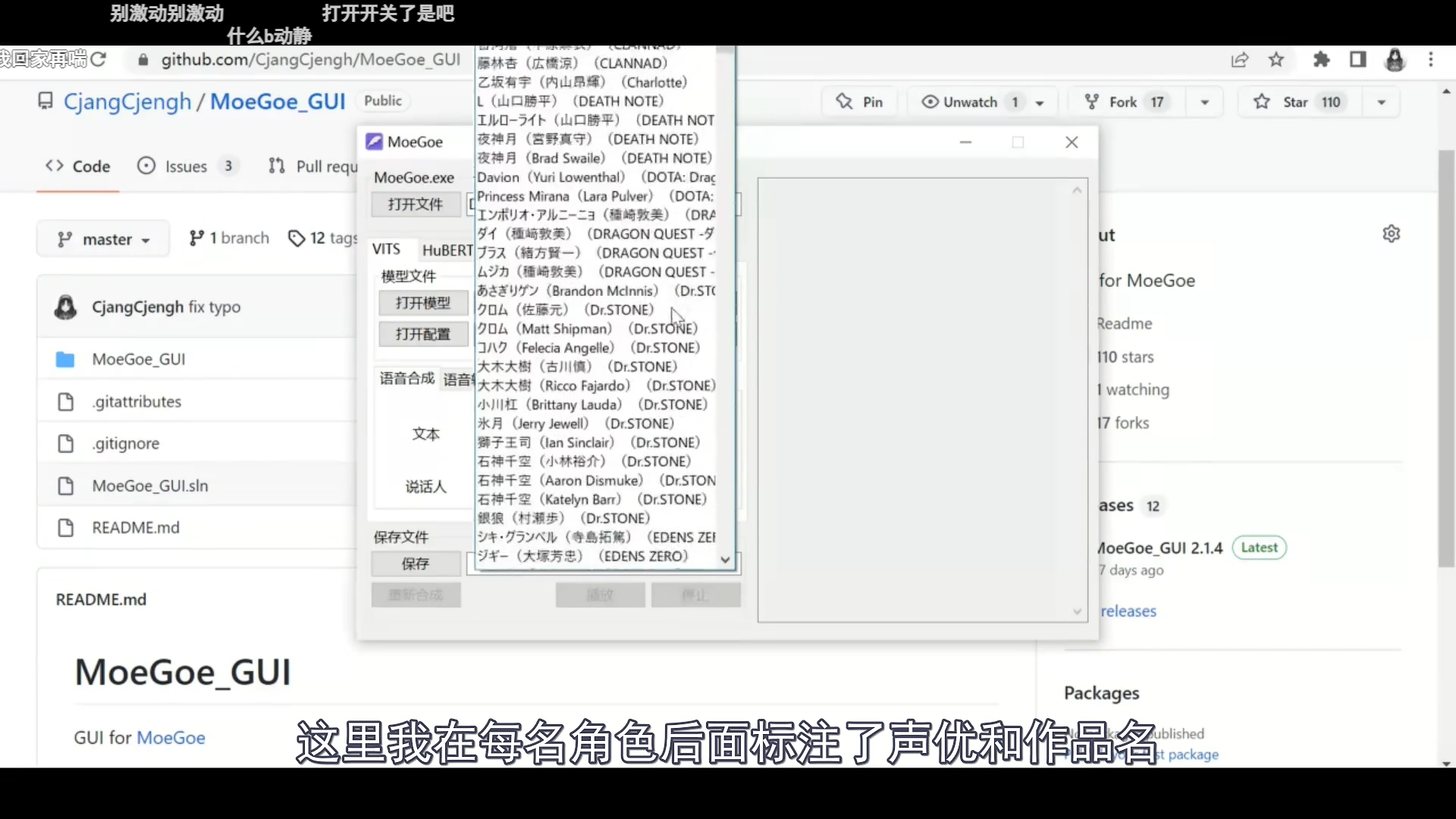Click browser profile avatar icon

[1395, 59]
